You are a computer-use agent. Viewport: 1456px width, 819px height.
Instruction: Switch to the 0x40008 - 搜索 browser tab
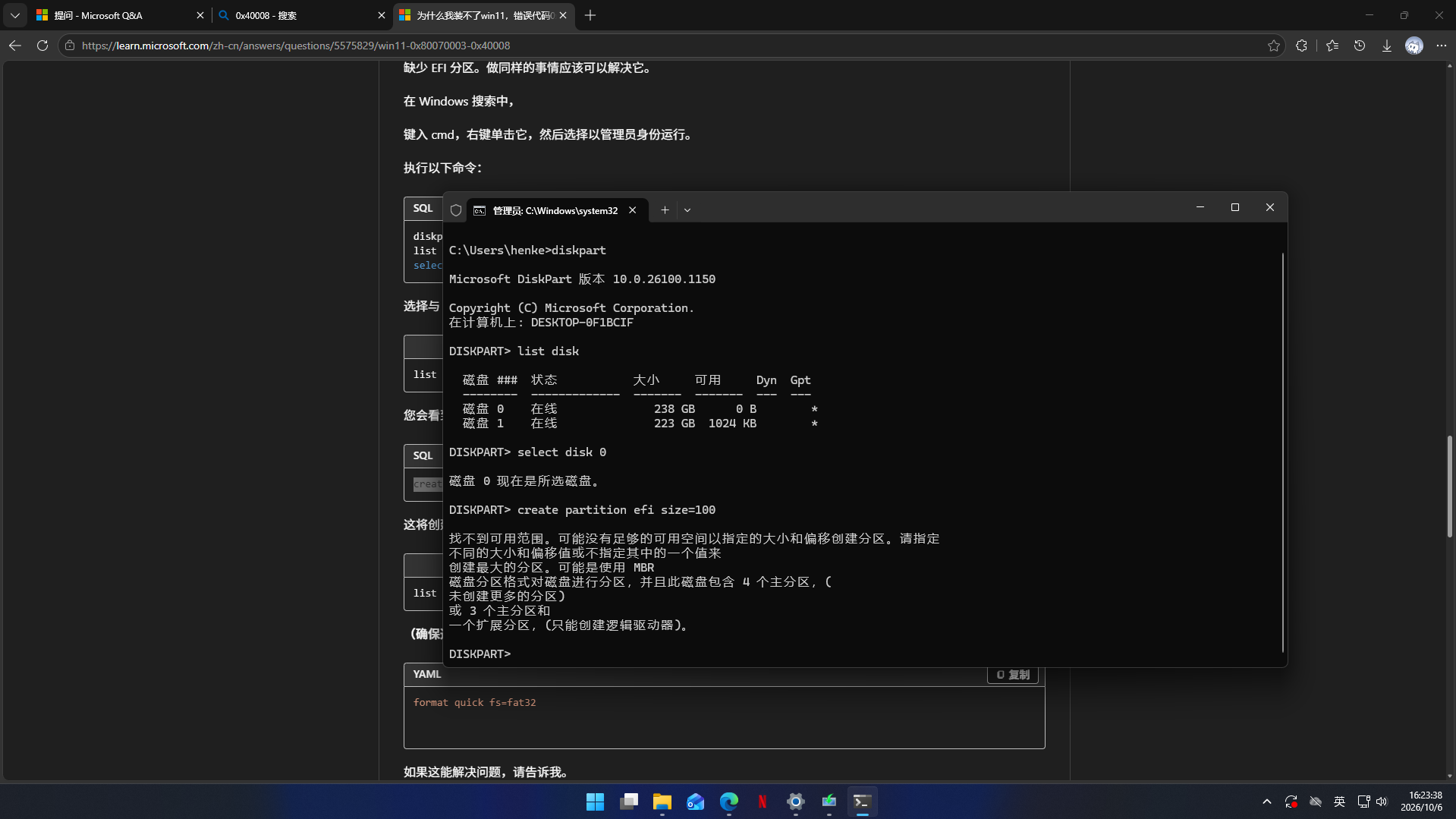click(301, 15)
